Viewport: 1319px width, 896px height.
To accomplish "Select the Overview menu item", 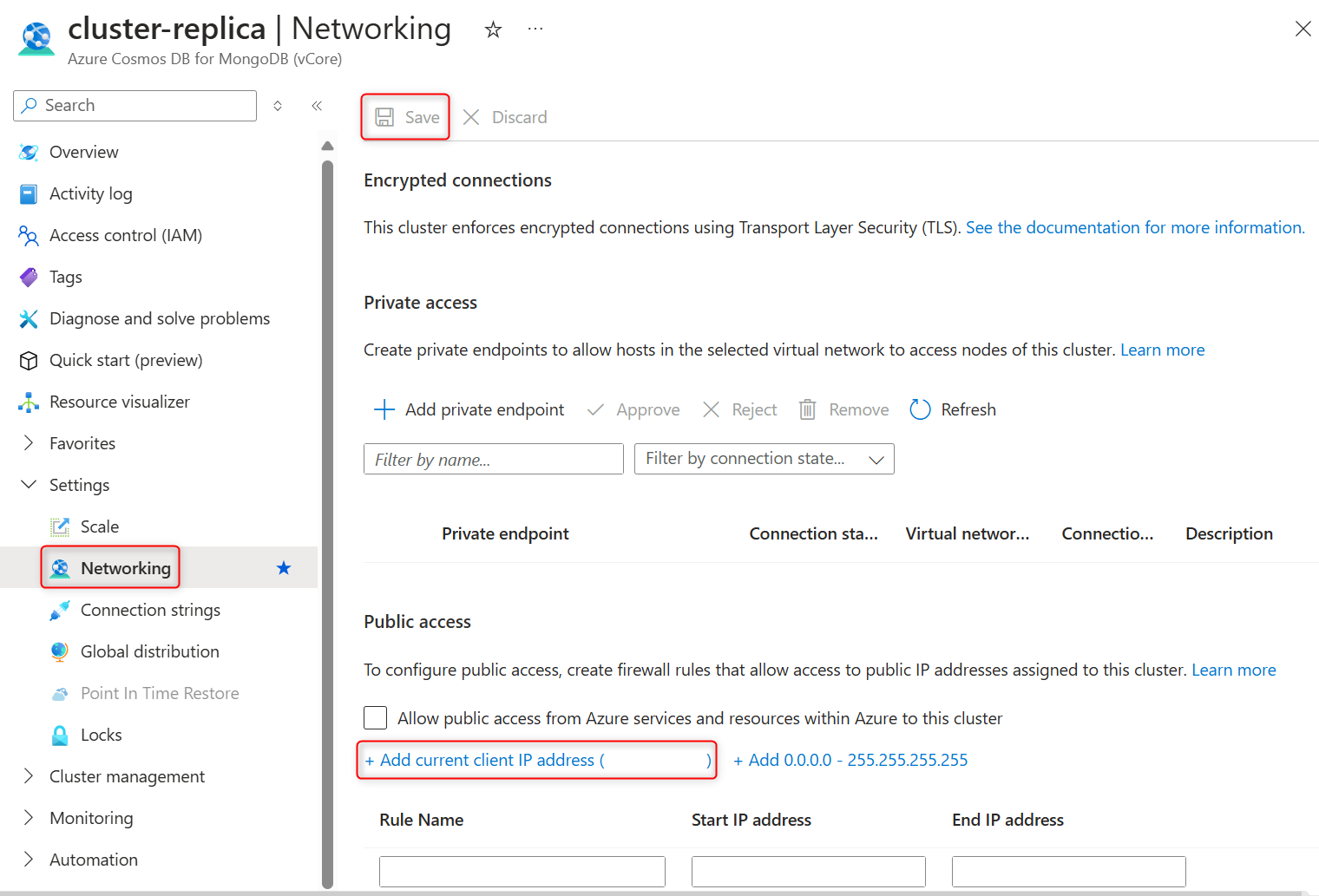I will (83, 152).
